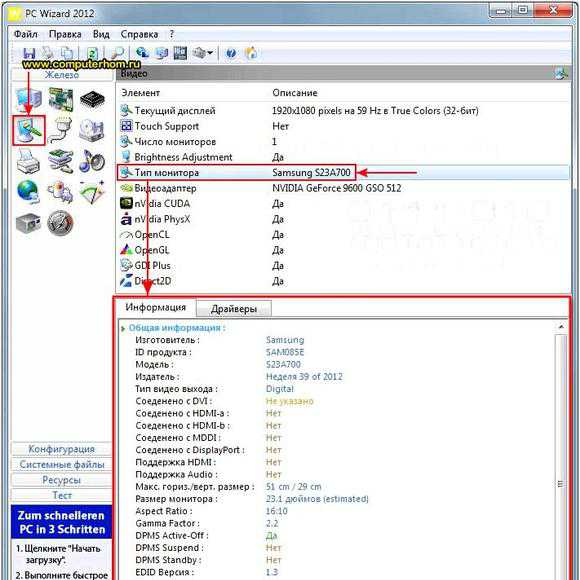
Task: Maximize the PC Wizard 2012 window
Action: pyautogui.click(x=523, y=10)
